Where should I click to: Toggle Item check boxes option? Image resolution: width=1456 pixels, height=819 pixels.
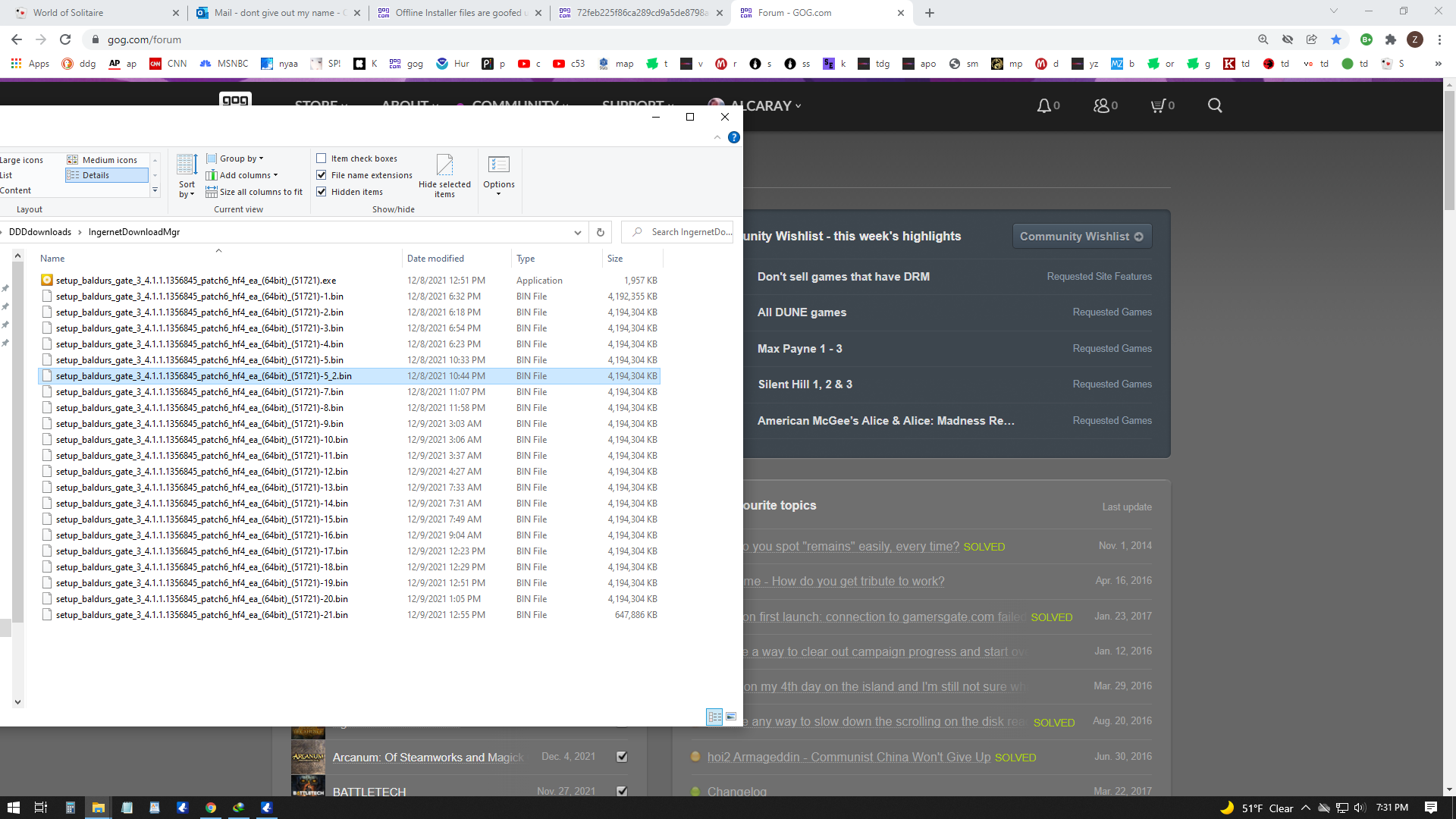tap(322, 158)
